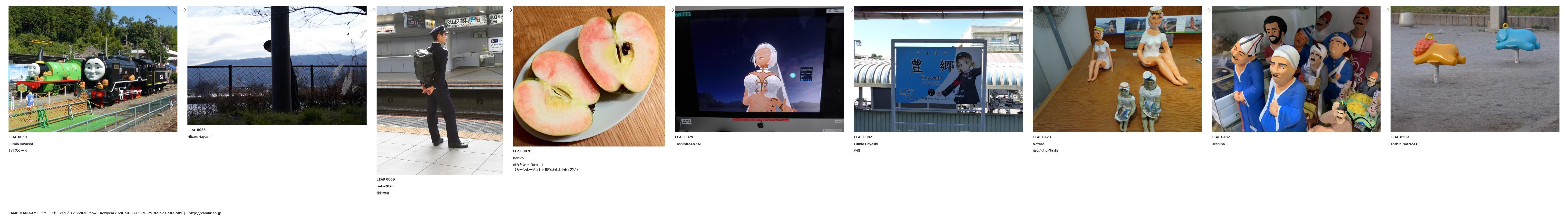Click author name rieko2020

tap(385, 186)
